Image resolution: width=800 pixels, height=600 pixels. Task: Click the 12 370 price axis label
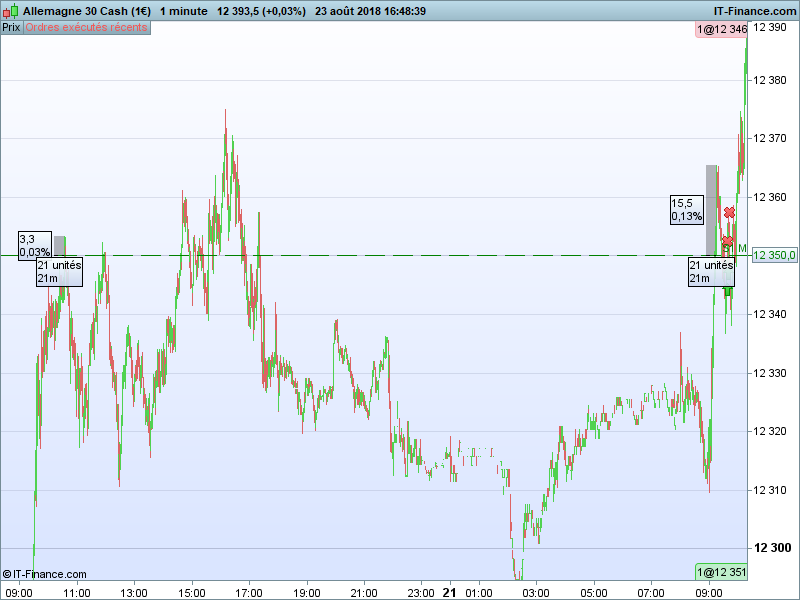770,138
